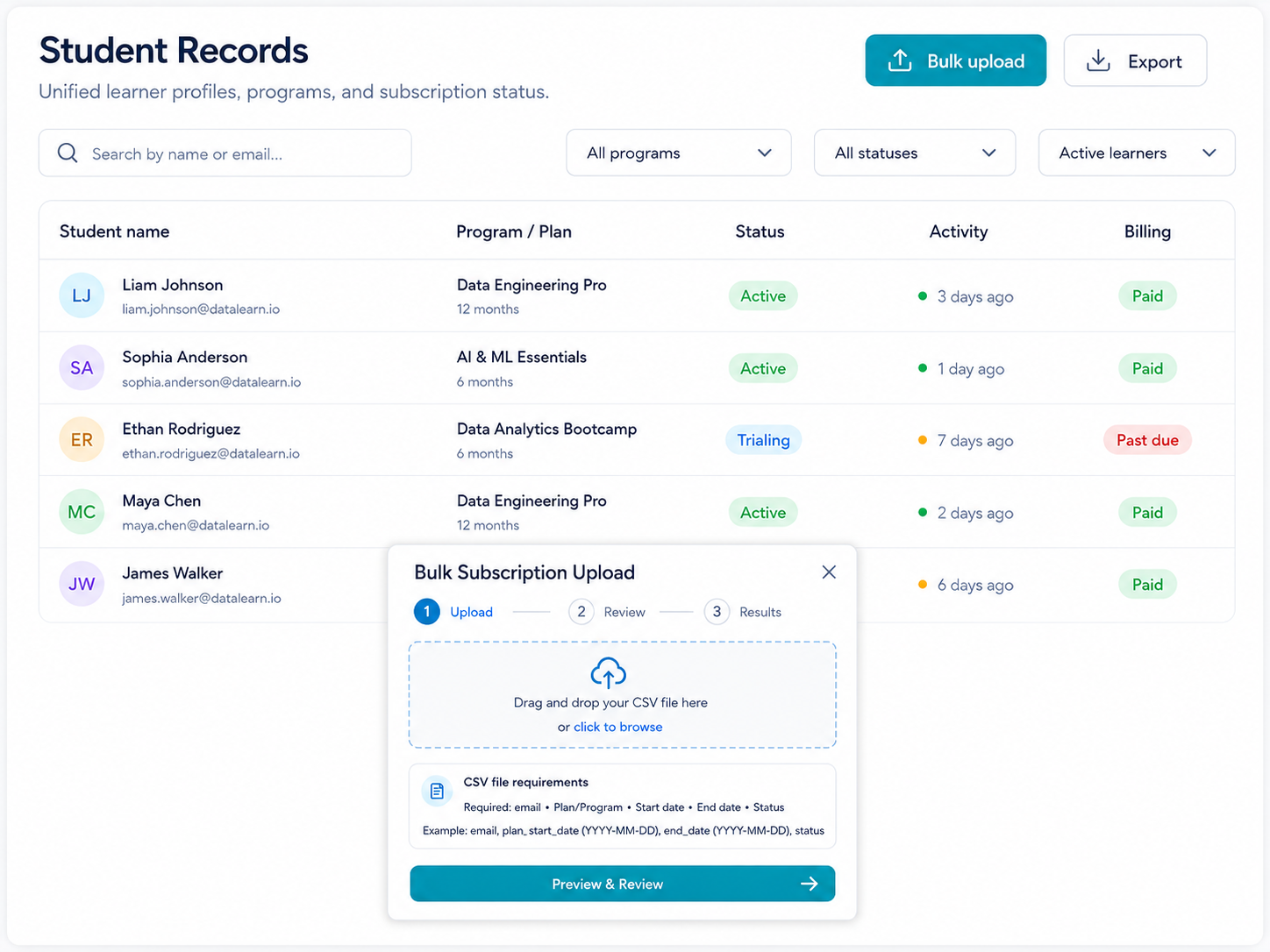Click Paid badge in Liam Johnson row
The height and width of the screenshot is (952, 1270).
point(1147,295)
